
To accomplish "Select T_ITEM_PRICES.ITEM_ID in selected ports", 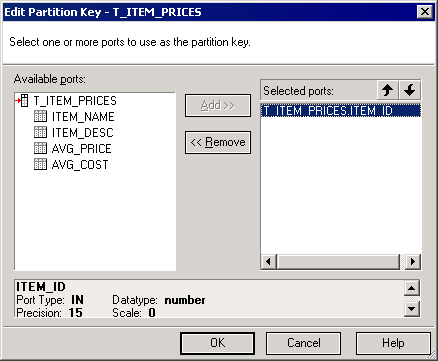I will coord(341,111).
